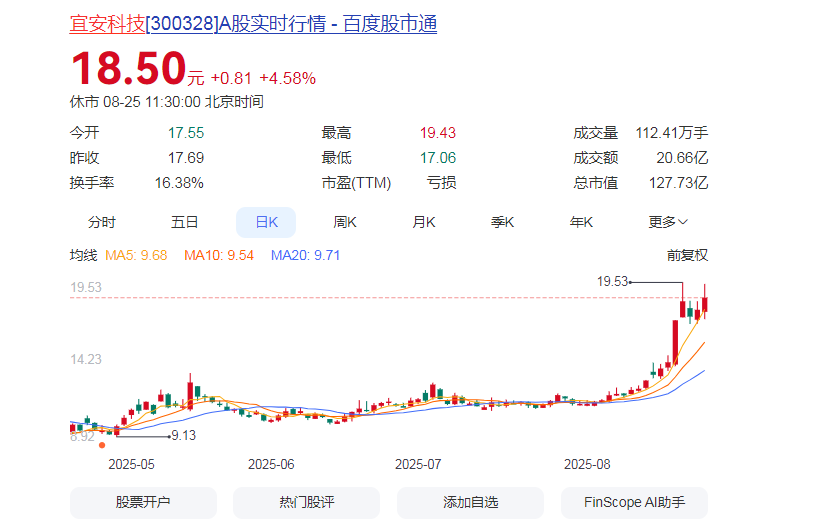Screen dimensions: 814x522
Task: Click the 2025-08 date axis label
Action: pyautogui.click(x=587, y=464)
